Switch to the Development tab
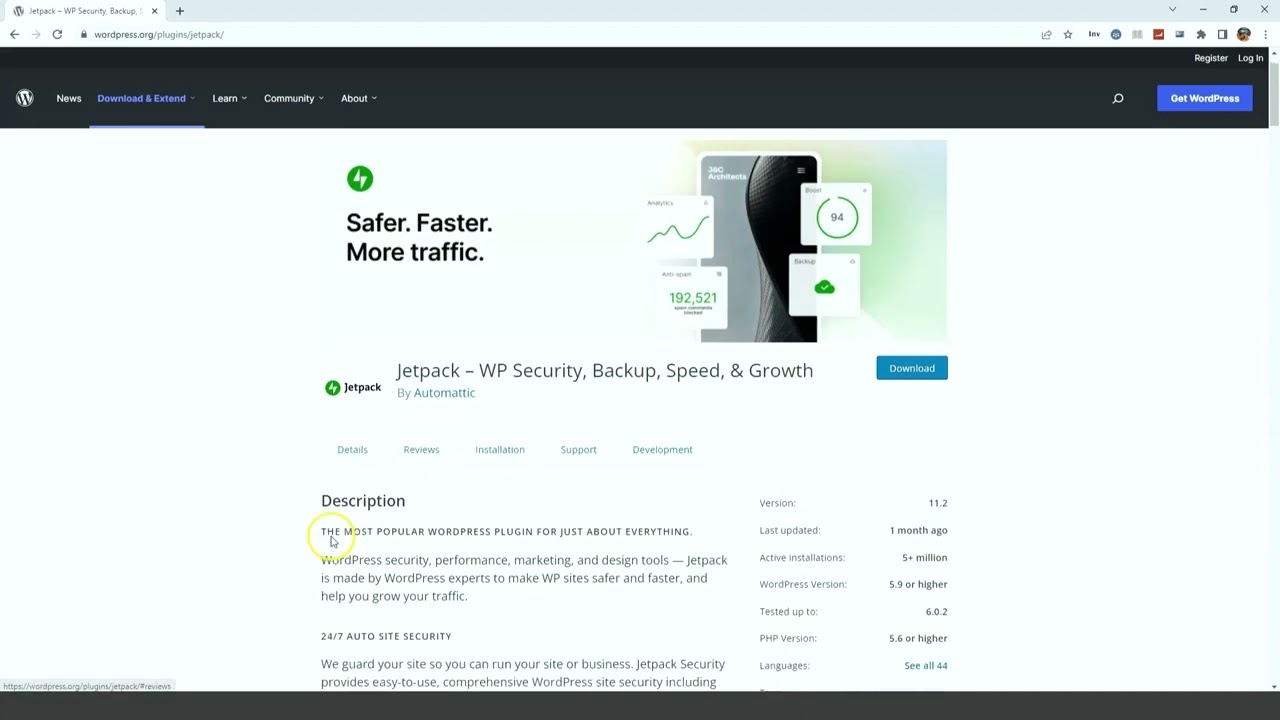 point(662,450)
